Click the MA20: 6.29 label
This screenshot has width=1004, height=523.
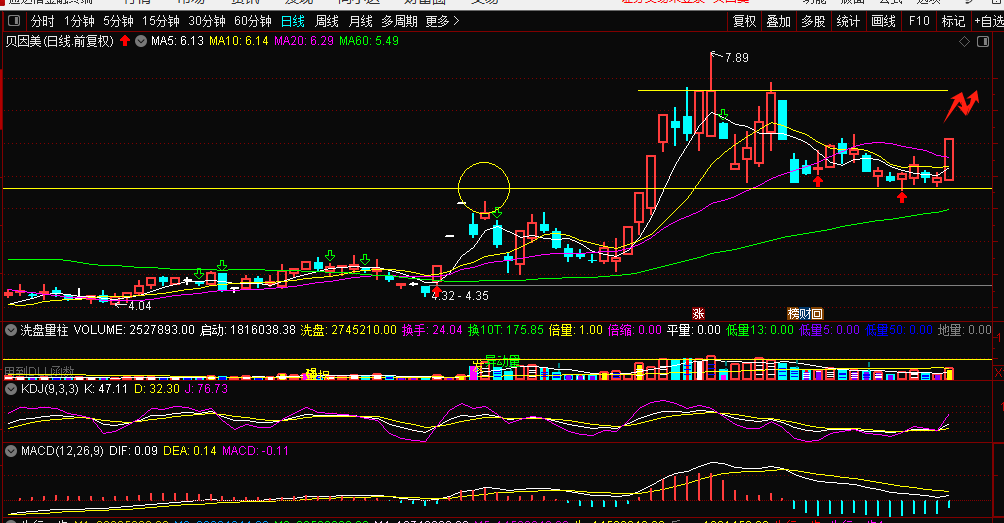click(304, 41)
